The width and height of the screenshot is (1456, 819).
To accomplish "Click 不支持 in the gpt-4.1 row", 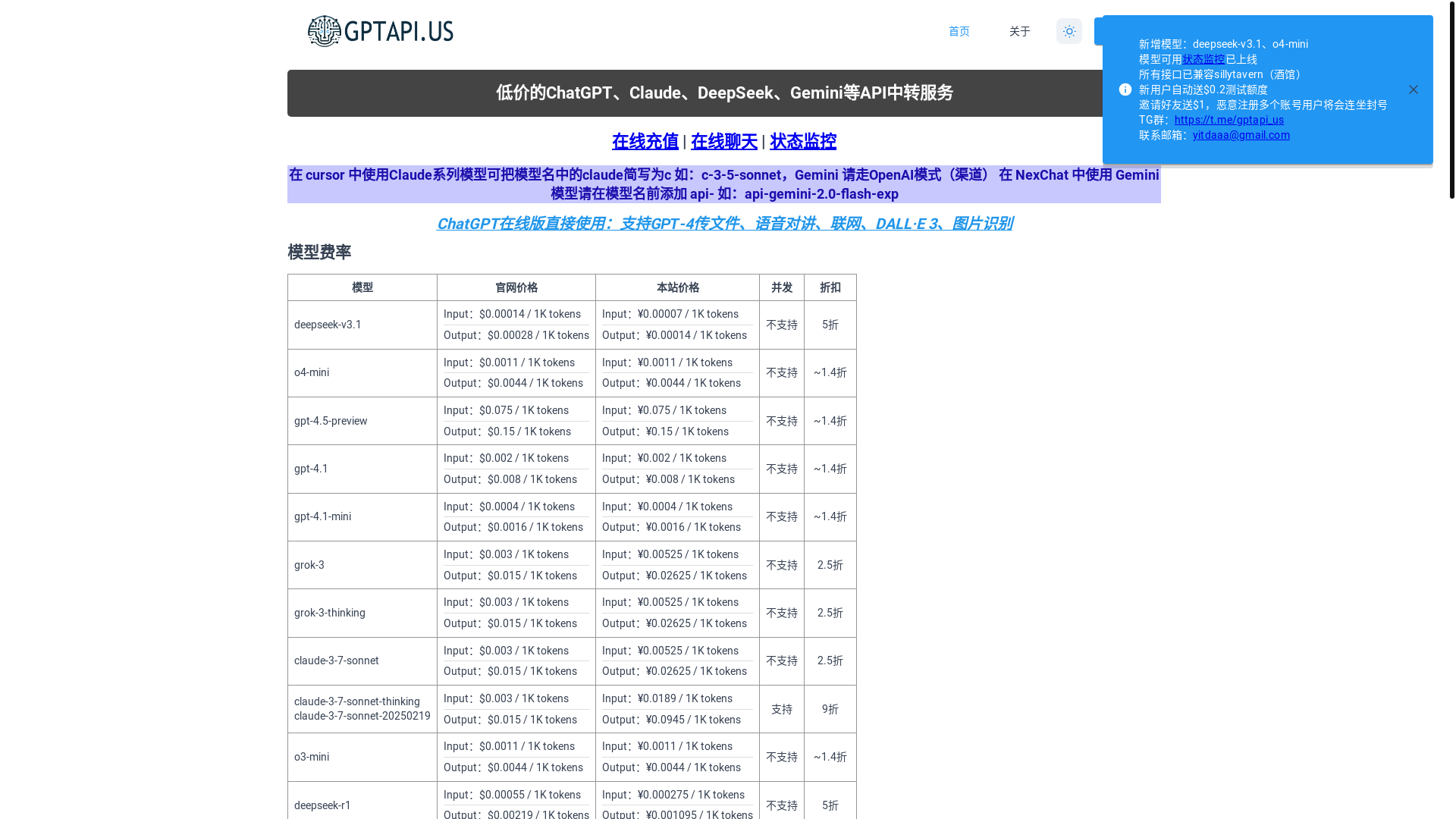I will pyautogui.click(x=782, y=469).
